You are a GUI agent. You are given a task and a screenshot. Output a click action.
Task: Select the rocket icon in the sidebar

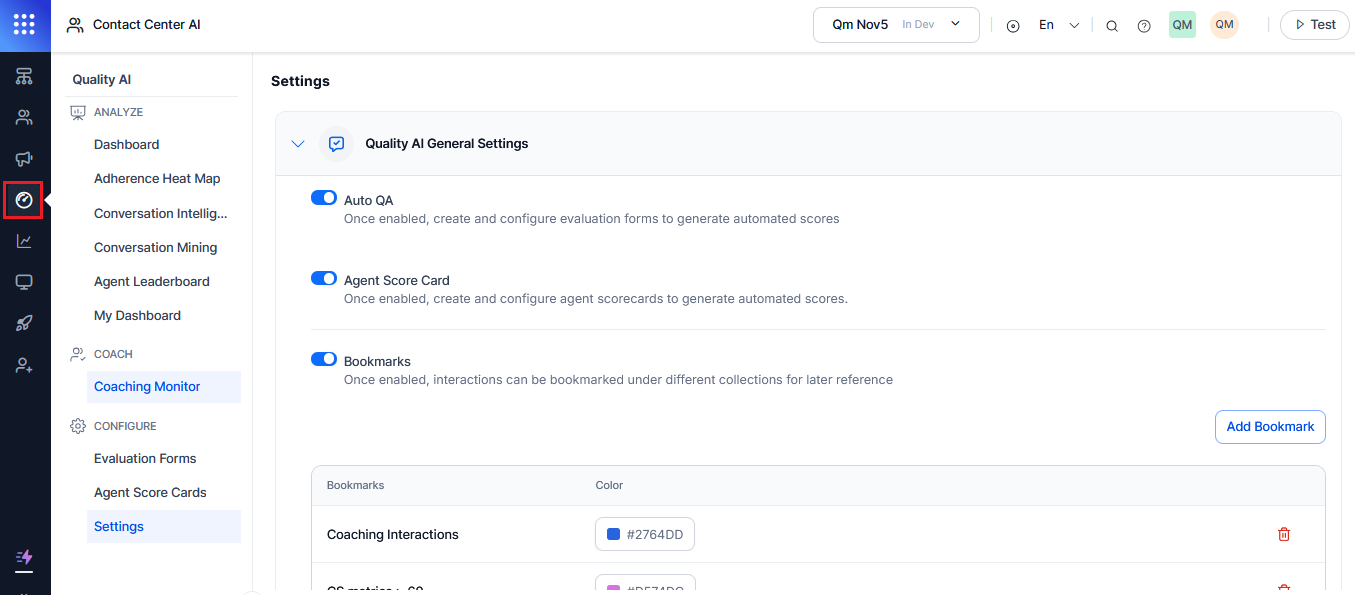pos(23,322)
